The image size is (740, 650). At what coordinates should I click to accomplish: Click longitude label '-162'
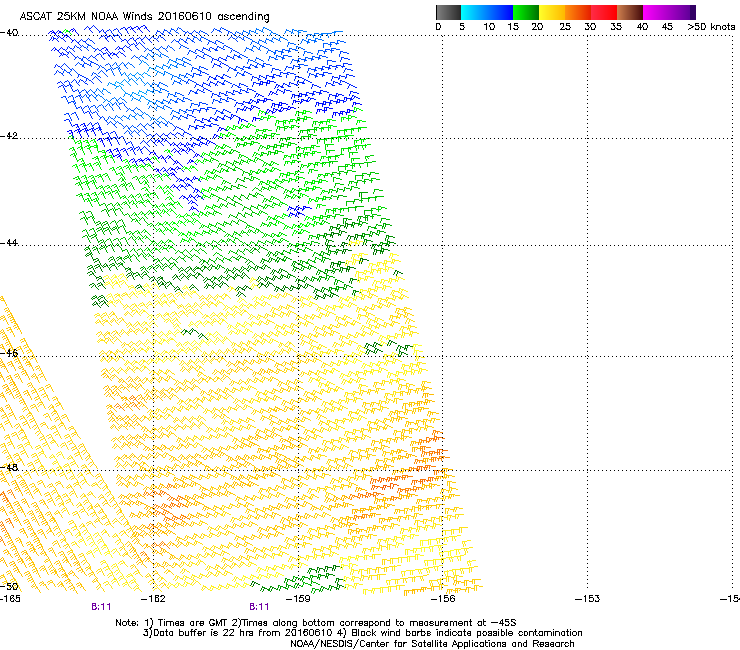pyautogui.click(x=153, y=599)
